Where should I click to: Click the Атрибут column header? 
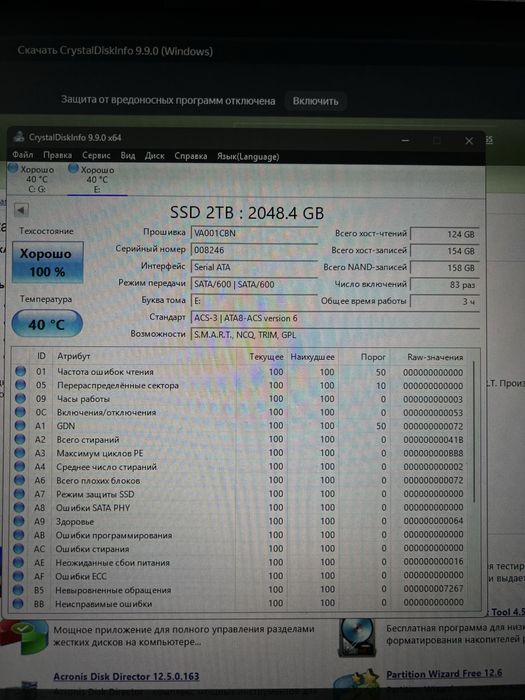point(74,356)
